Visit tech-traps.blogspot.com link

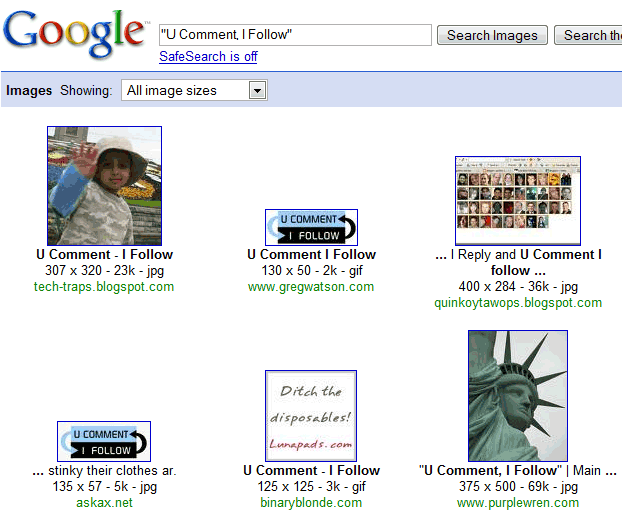tap(104, 286)
